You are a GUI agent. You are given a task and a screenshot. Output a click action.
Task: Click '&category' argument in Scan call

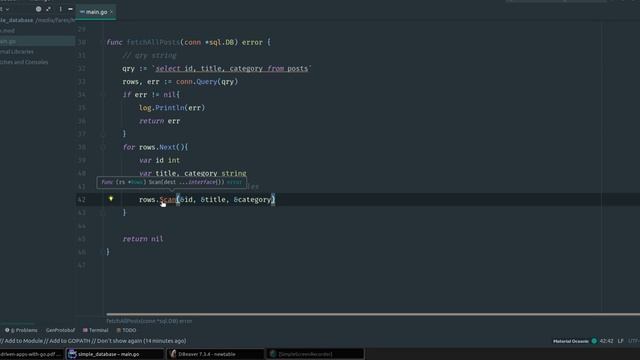252,200
